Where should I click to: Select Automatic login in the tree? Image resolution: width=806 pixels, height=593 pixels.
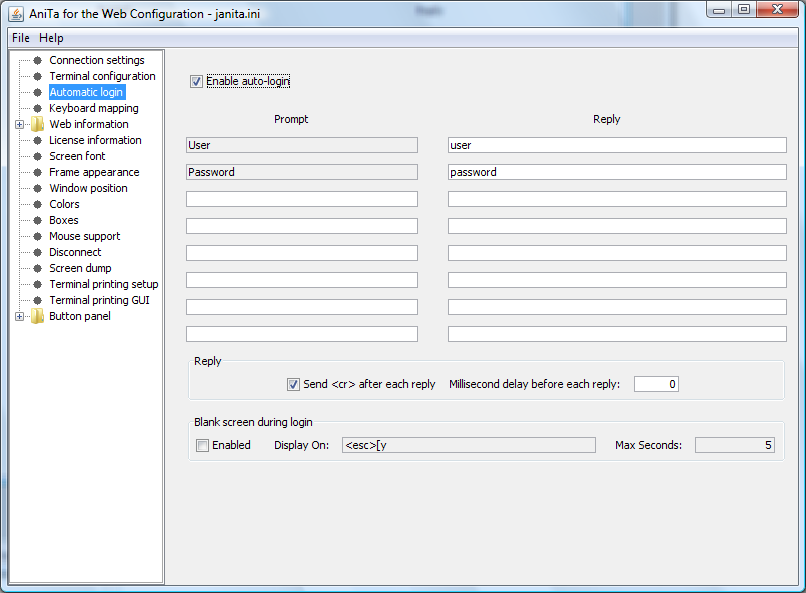pyautogui.click(x=86, y=92)
